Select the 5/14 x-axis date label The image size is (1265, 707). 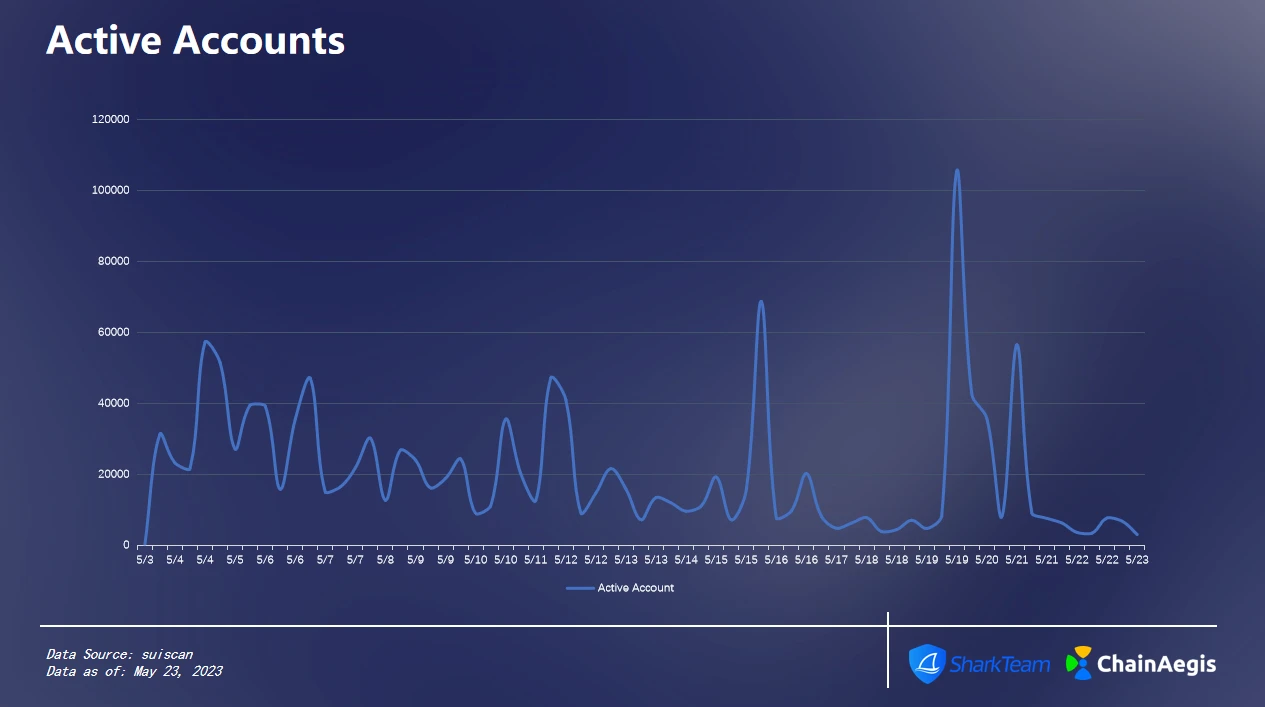click(685, 560)
